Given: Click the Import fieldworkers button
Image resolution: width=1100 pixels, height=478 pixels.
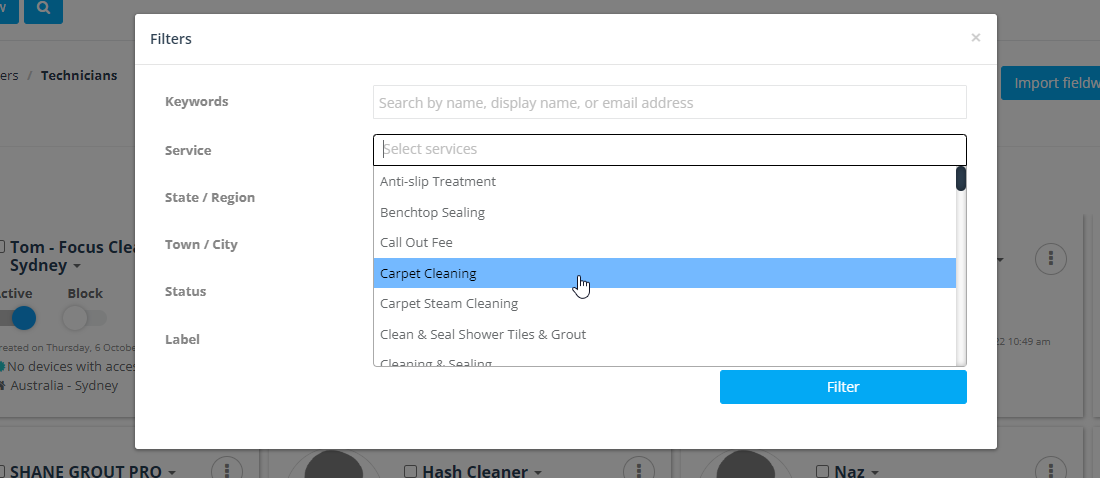Looking at the screenshot, I should (1050, 83).
